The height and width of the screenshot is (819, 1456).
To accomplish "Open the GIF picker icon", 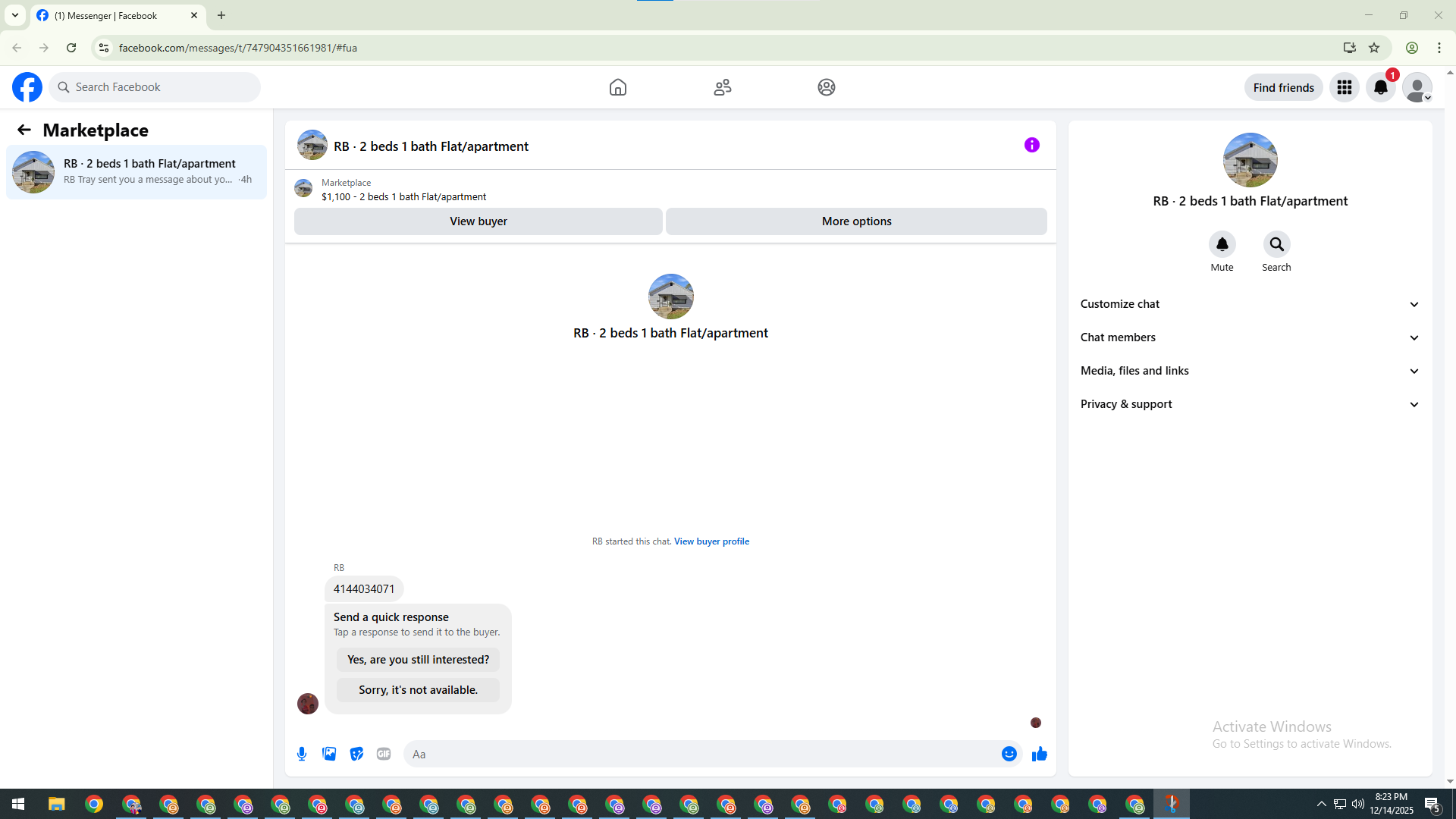I will (384, 754).
